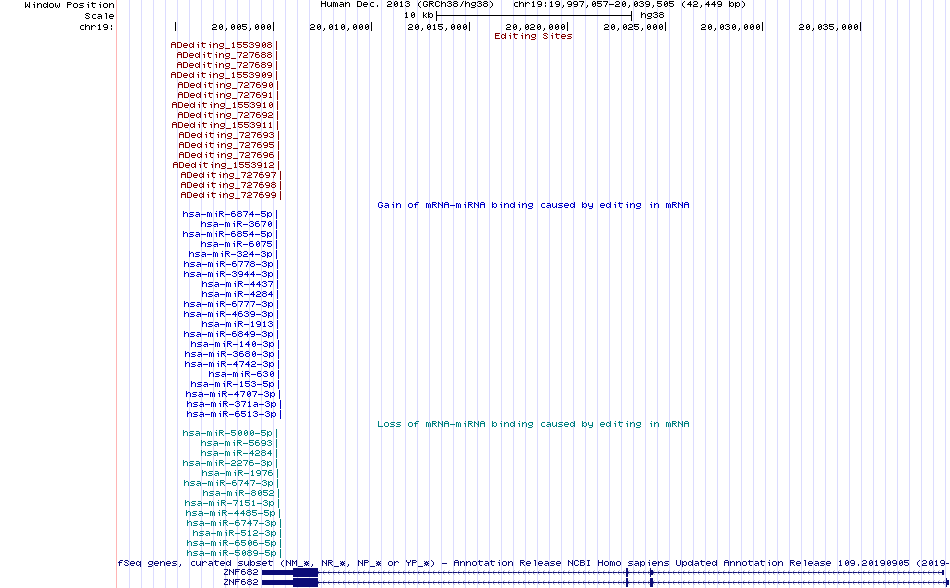Open the ADediting_1553909 editing site
This screenshot has width=950, height=588.
(x=221, y=75)
